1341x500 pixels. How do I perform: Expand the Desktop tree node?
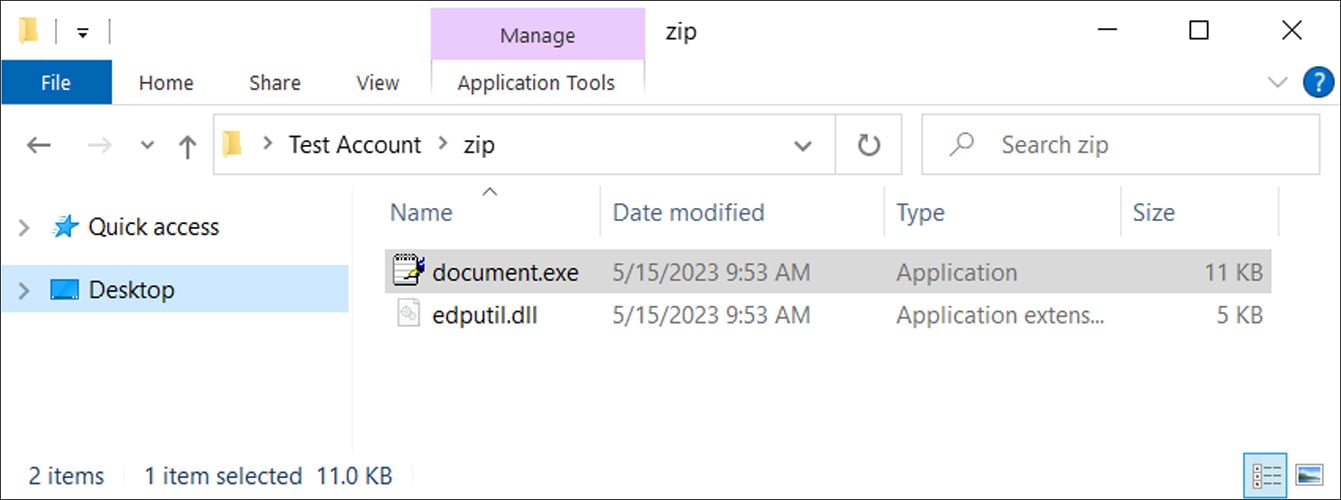pyautogui.click(x=24, y=291)
